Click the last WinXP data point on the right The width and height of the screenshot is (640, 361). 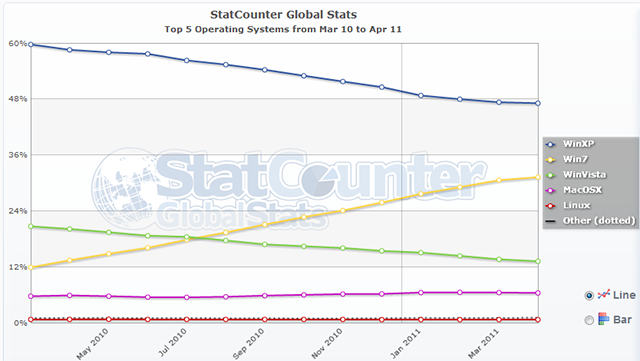[x=538, y=103]
